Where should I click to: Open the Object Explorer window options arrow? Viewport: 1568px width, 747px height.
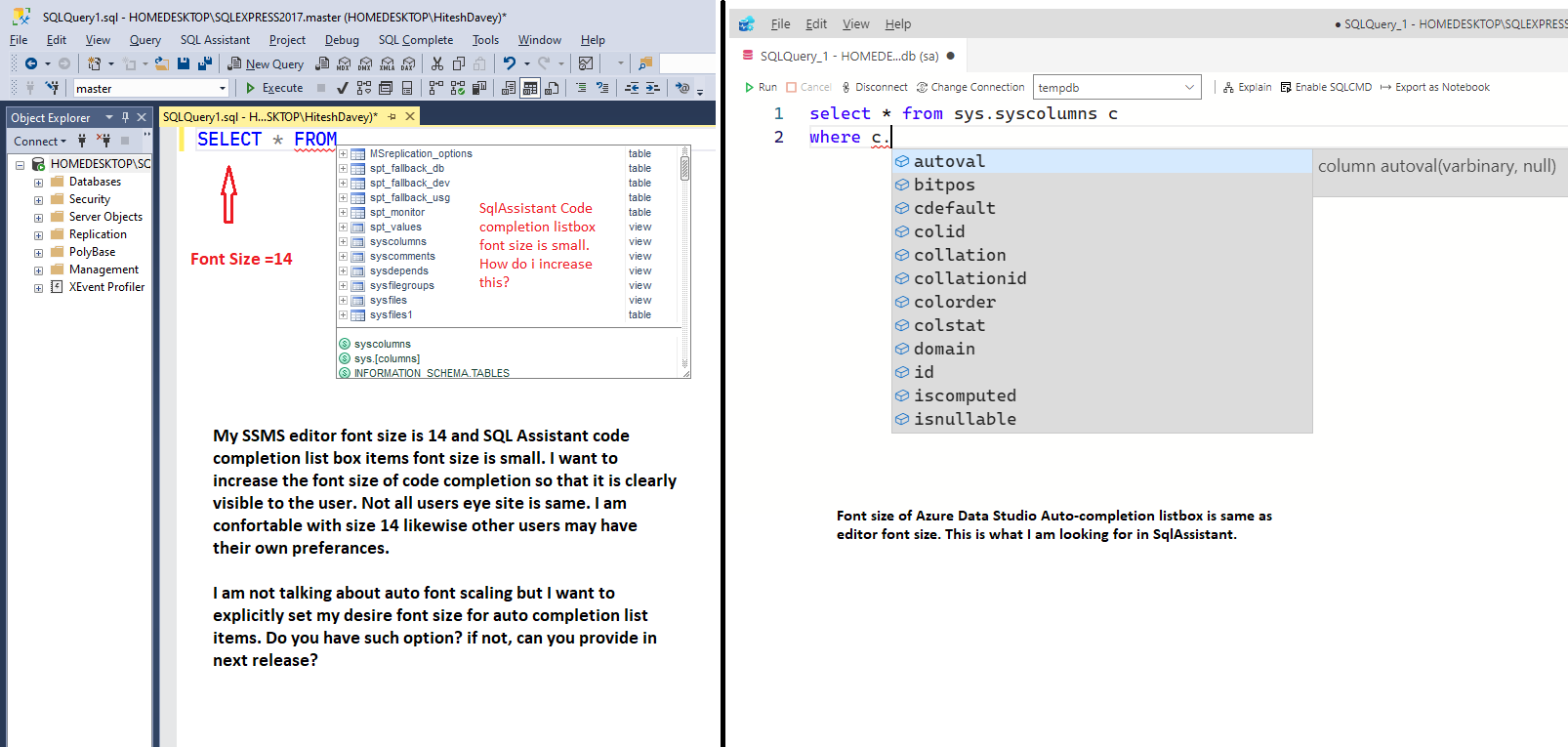pyautogui.click(x=109, y=117)
